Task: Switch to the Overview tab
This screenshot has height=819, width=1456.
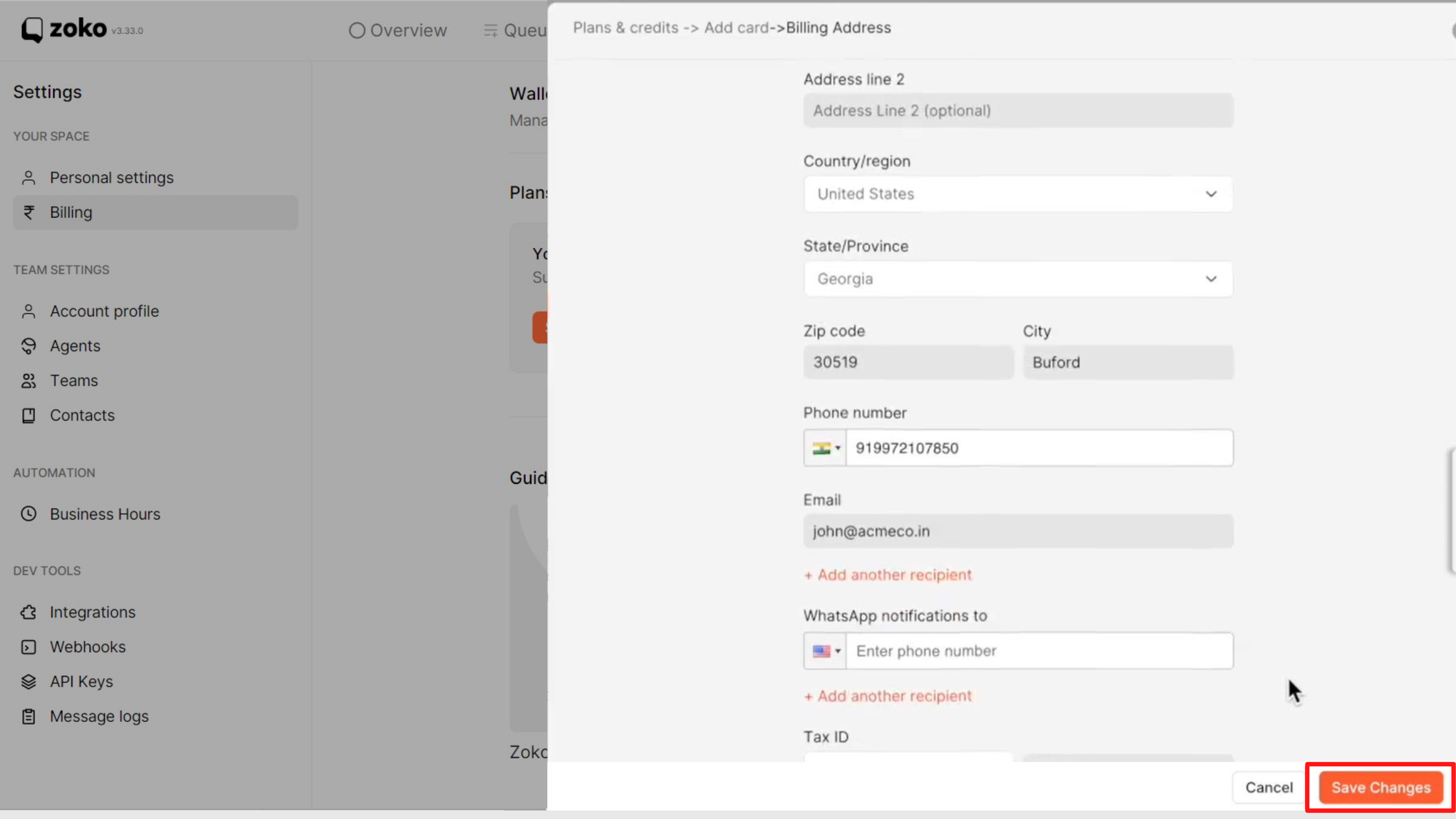Action: coord(398,31)
